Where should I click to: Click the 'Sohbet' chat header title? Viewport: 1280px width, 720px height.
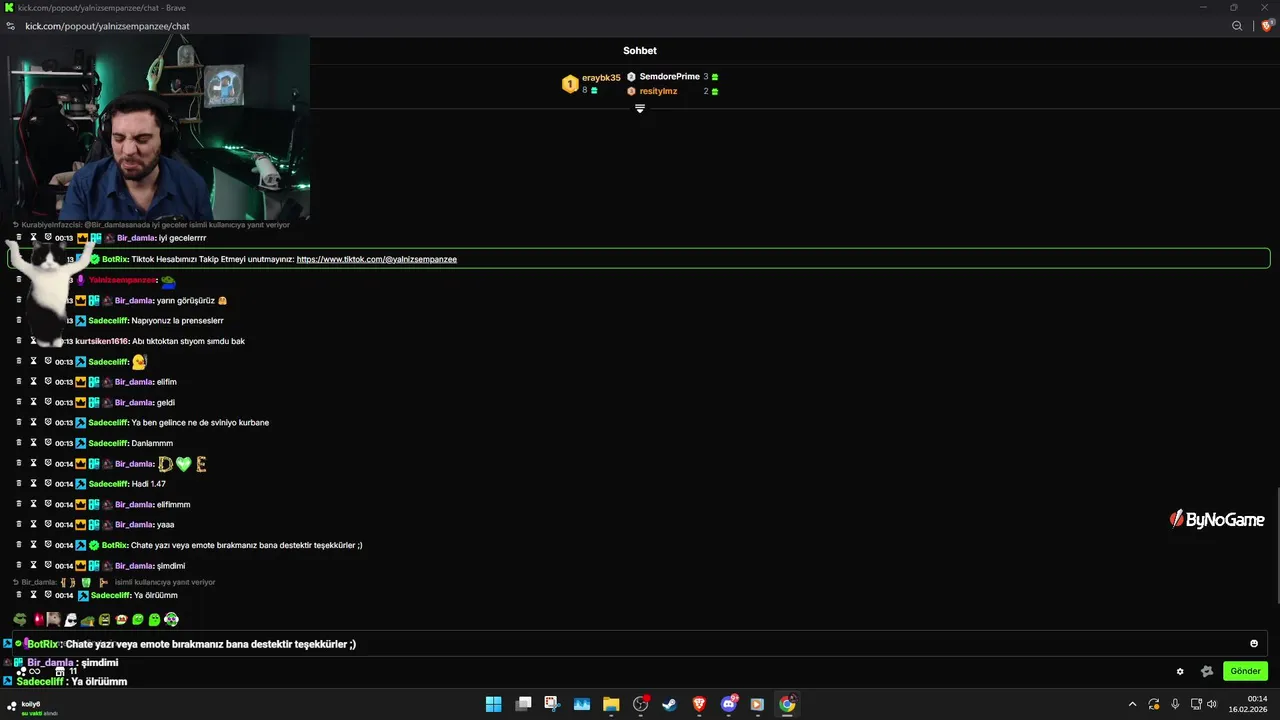point(640,50)
